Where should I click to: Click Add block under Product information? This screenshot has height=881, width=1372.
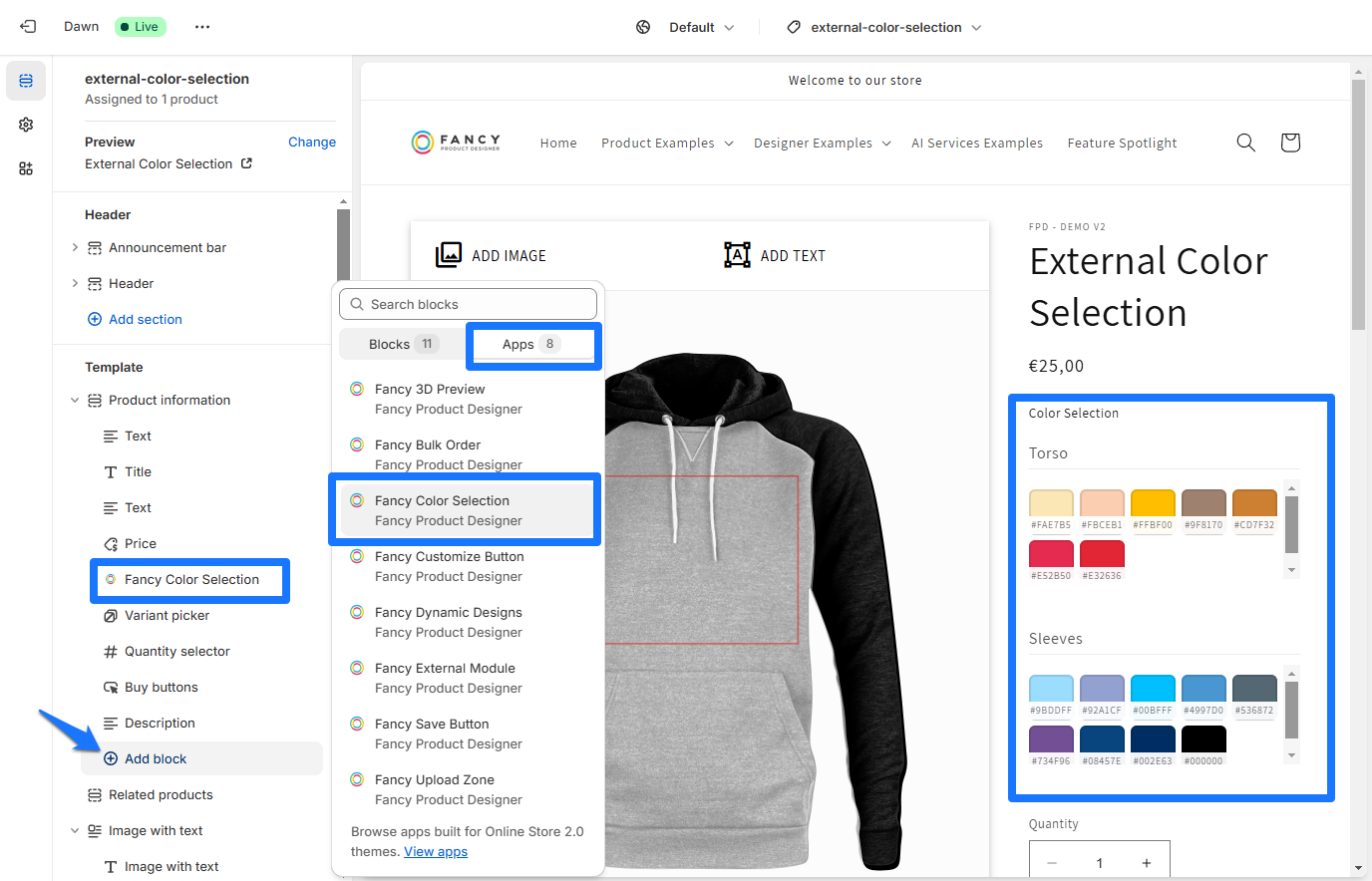click(x=201, y=758)
